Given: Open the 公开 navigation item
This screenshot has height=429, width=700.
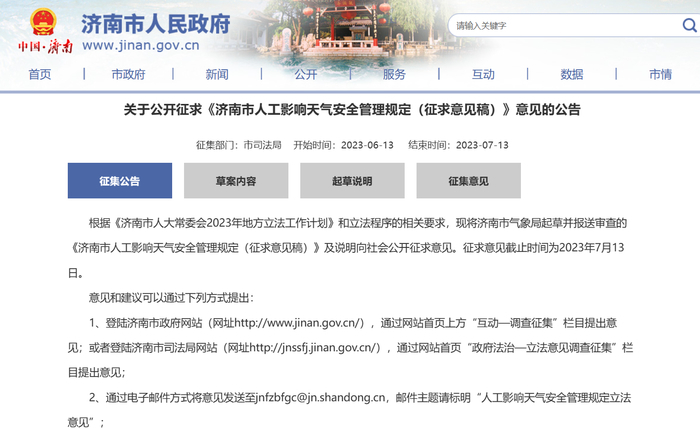Looking at the screenshot, I should click(306, 74).
